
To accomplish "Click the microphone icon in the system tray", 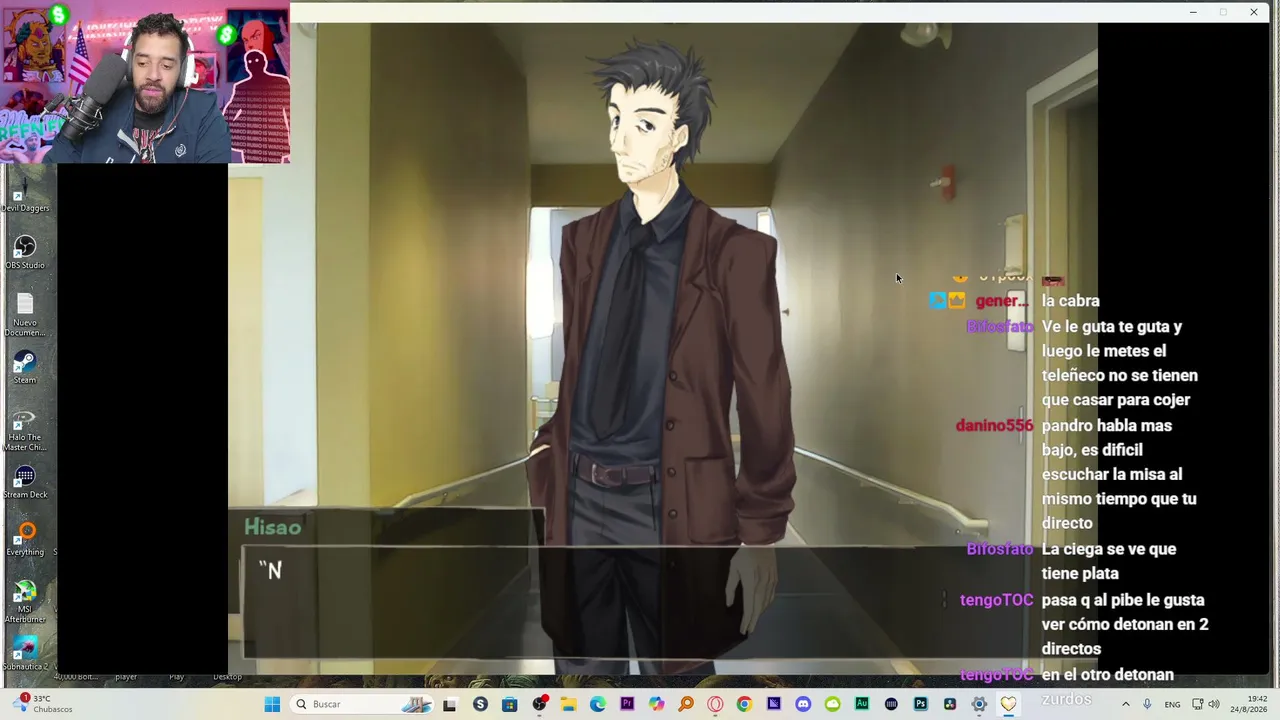I will click(x=1147, y=704).
